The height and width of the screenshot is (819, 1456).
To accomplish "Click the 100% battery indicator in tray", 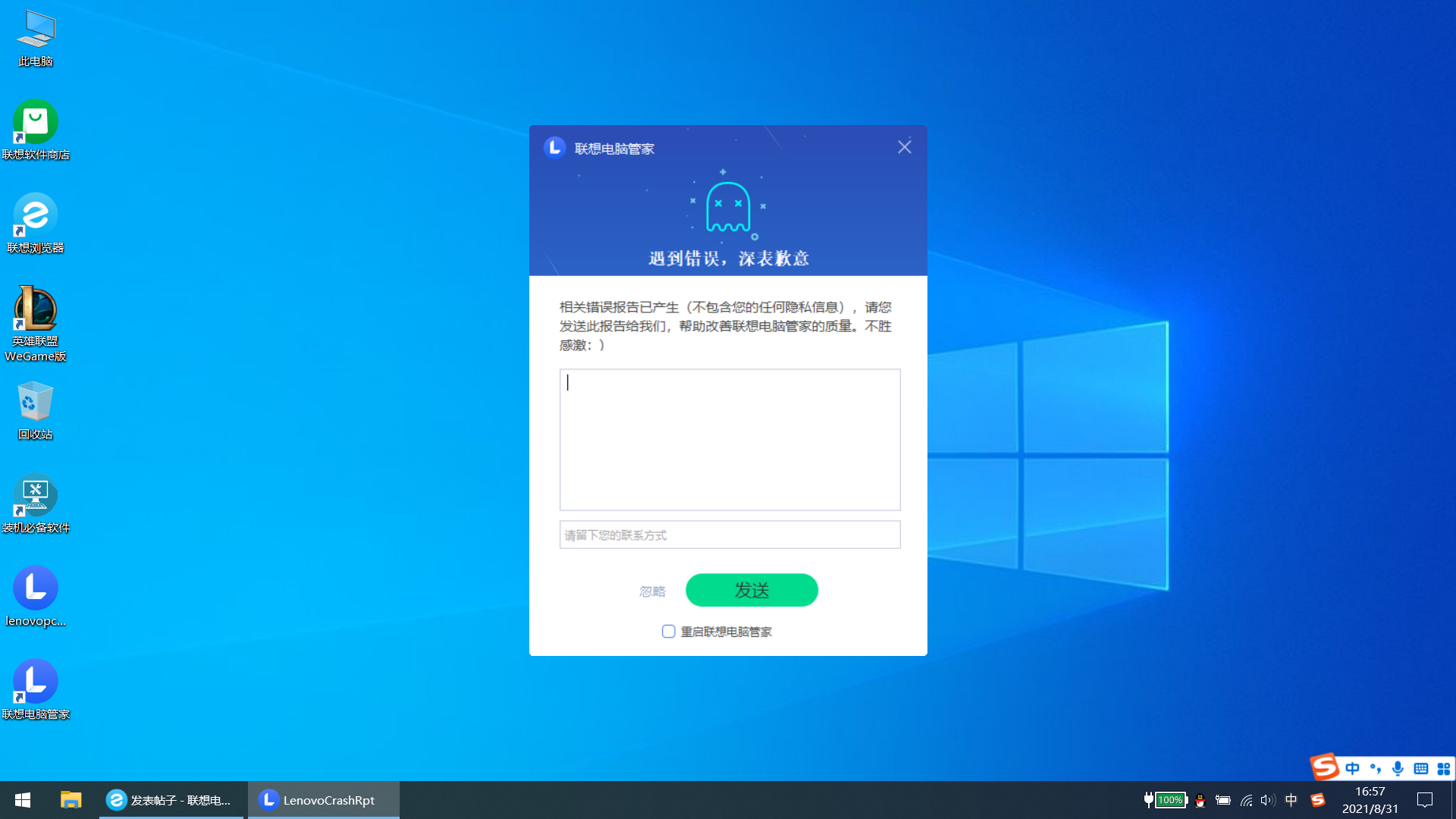I will (1171, 800).
